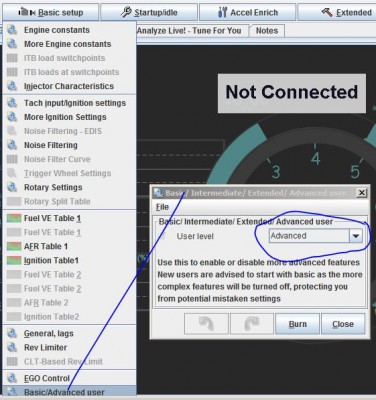Click the EGO Control icon
Viewport: 376px width, 400px height.
(x=12, y=378)
